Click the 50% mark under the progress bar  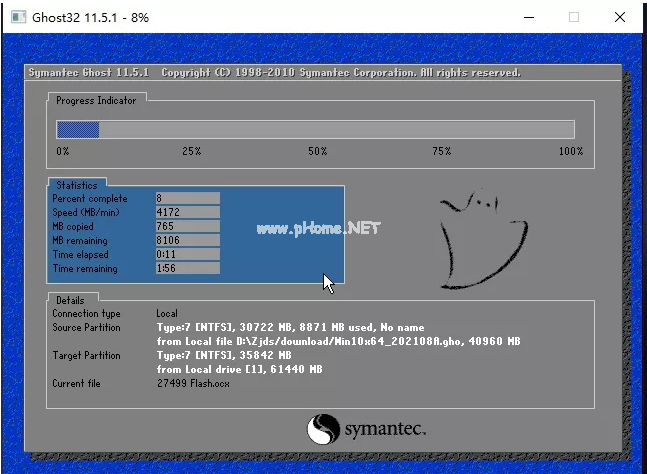point(317,151)
